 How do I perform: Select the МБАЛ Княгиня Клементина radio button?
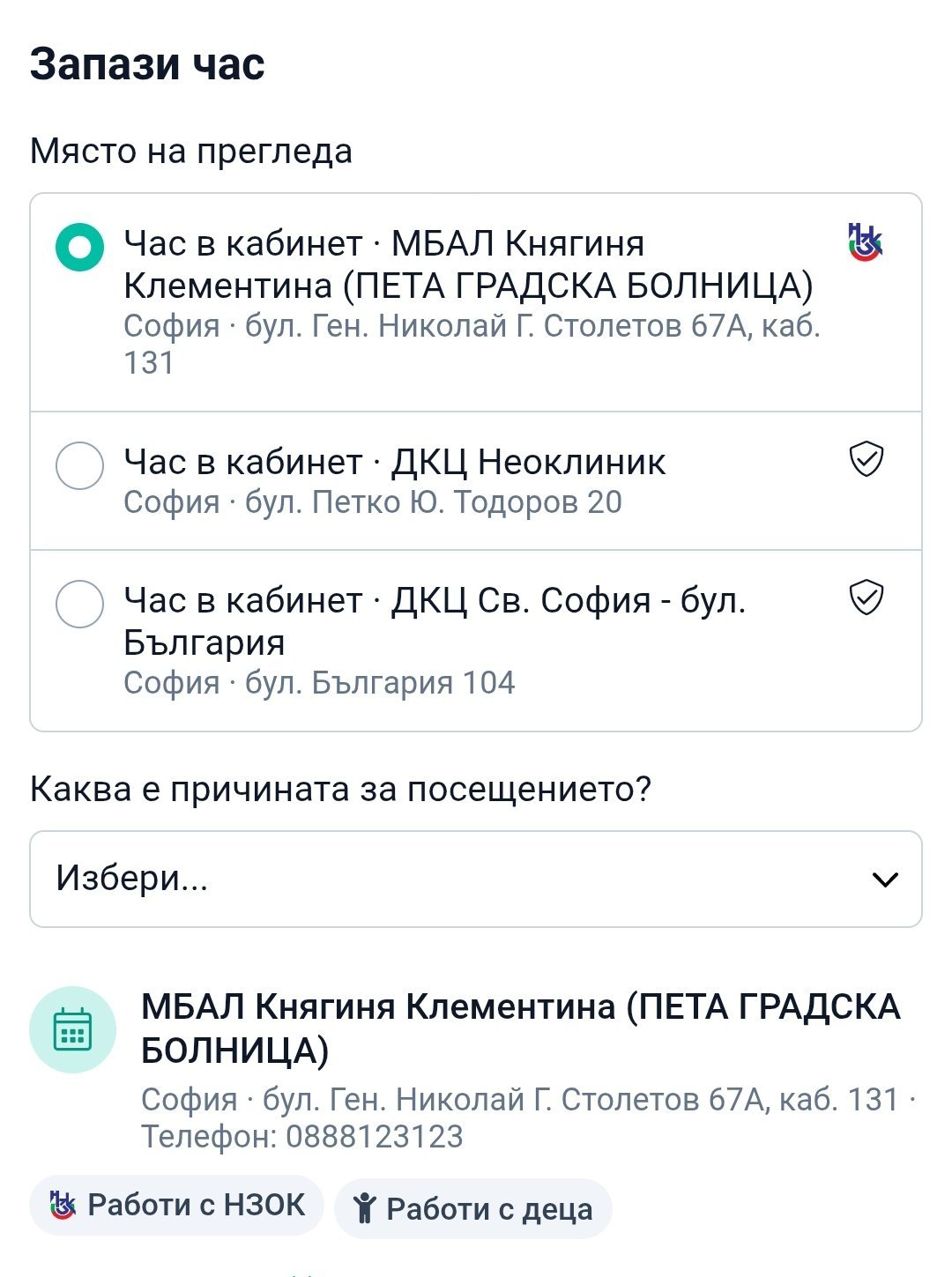[x=80, y=247]
